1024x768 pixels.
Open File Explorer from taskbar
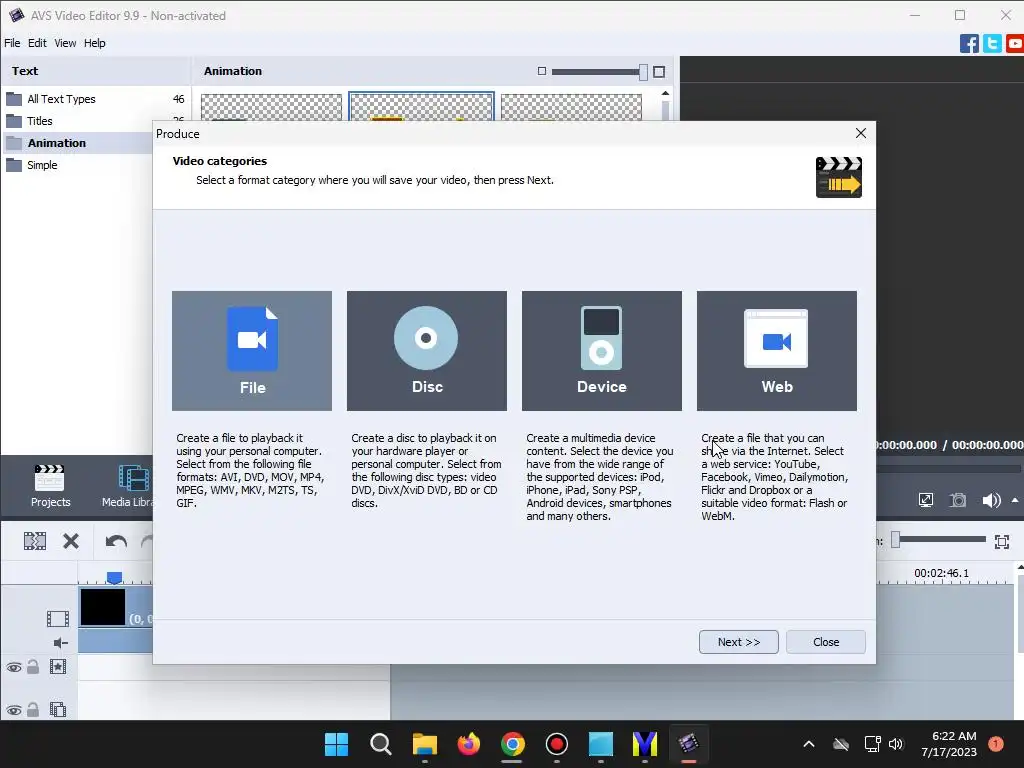424,744
